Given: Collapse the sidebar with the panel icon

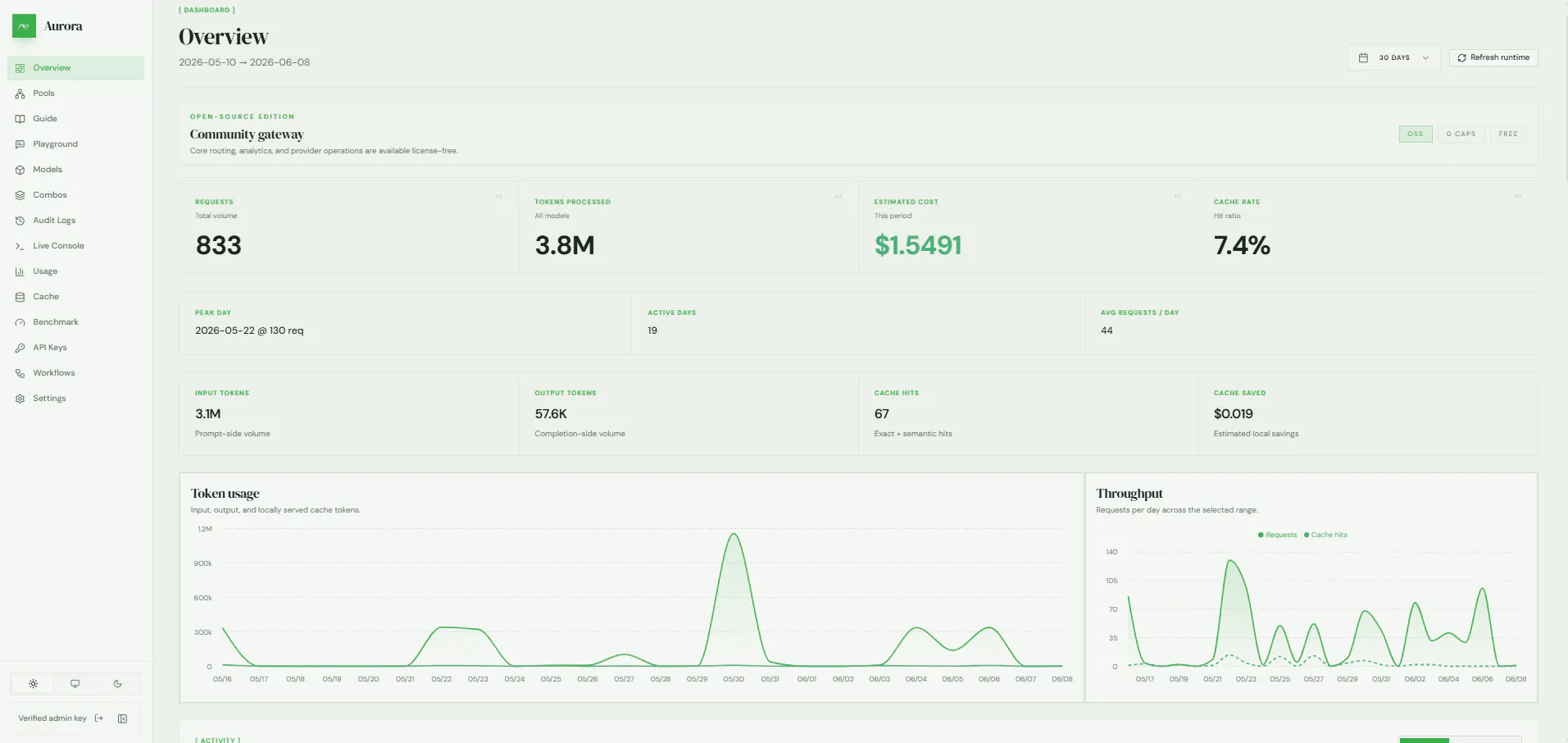Looking at the screenshot, I should pyautogui.click(x=123, y=718).
